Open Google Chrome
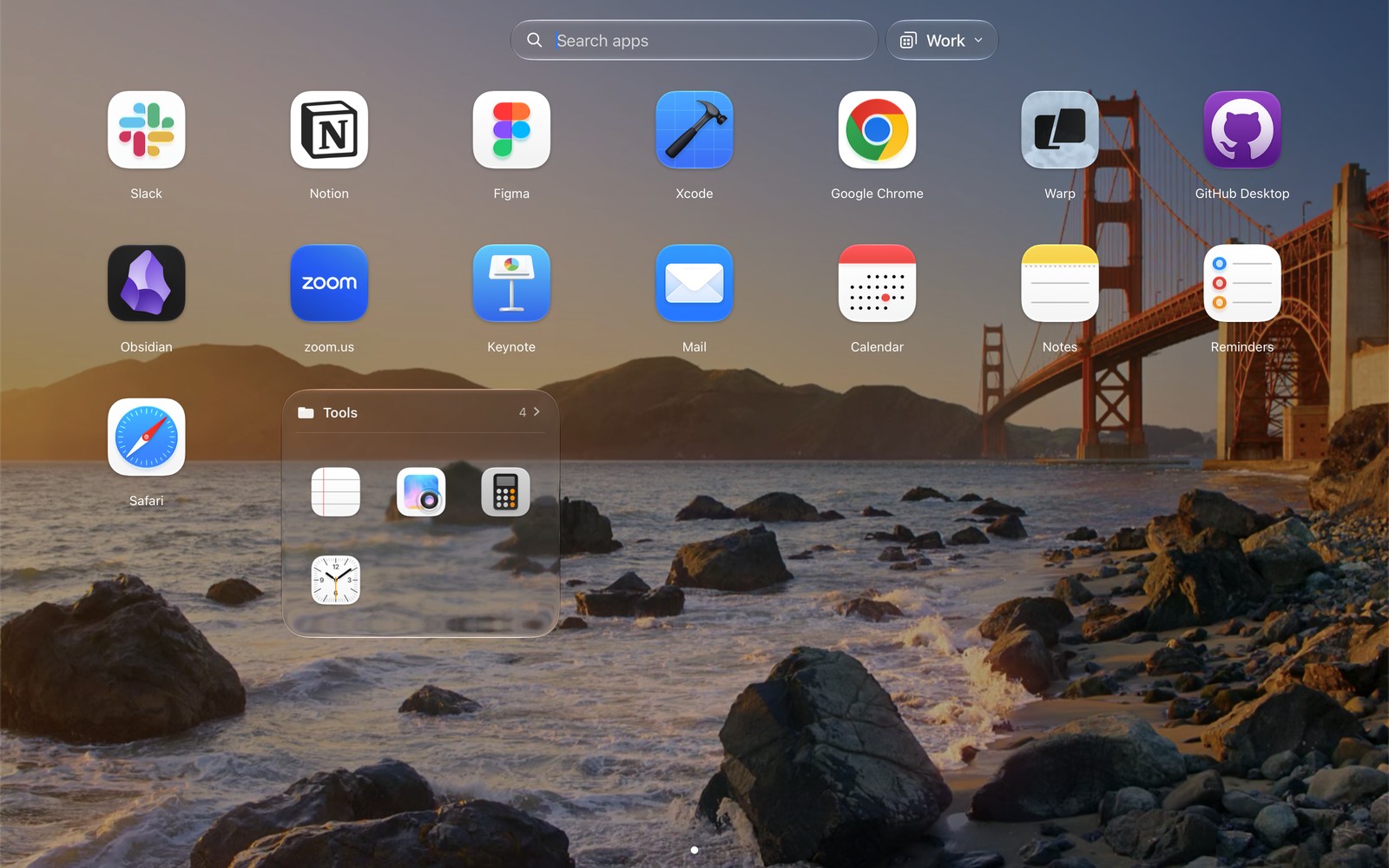Screen dimensions: 1389x868 (x=877, y=130)
